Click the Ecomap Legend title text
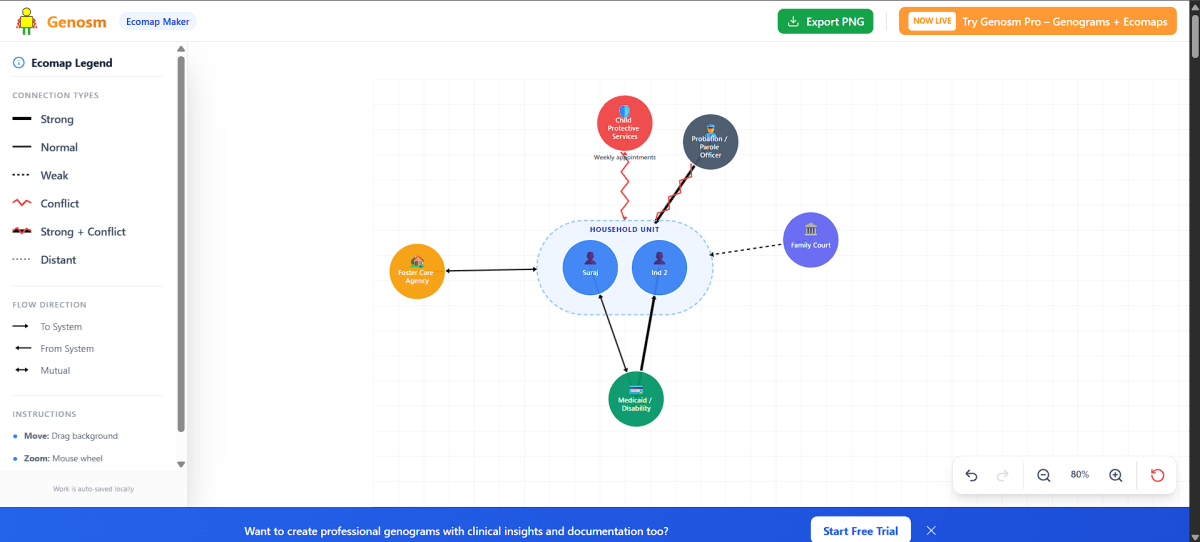 coord(72,63)
